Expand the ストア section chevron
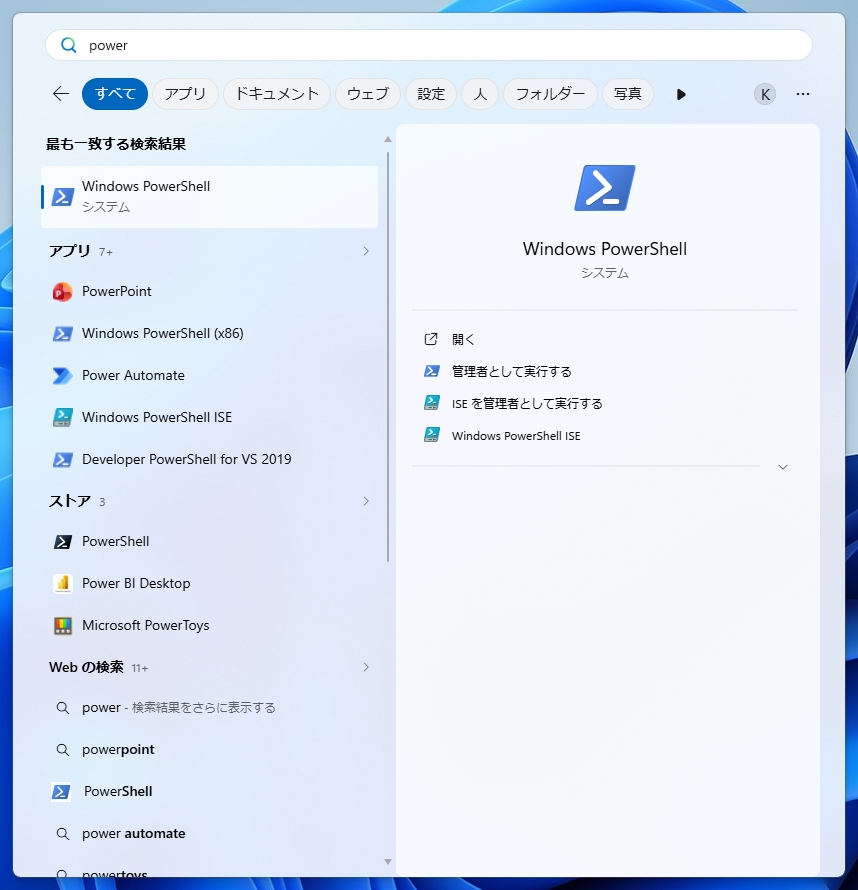The width and height of the screenshot is (858, 890). click(366, 501)
